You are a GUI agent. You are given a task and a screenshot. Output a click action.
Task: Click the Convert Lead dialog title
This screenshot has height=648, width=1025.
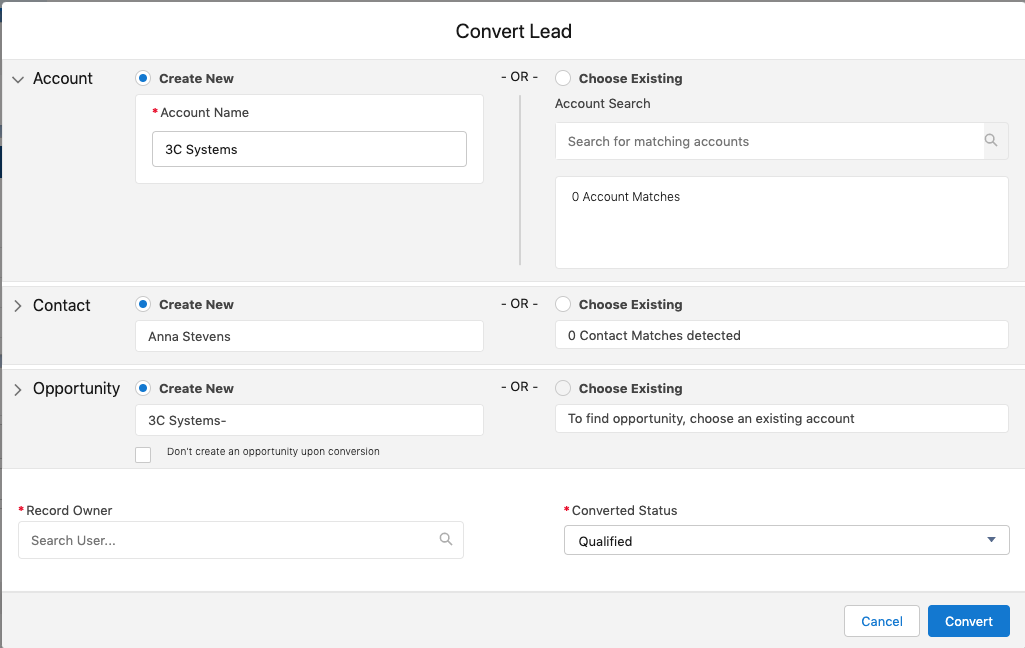pos(514,31)
